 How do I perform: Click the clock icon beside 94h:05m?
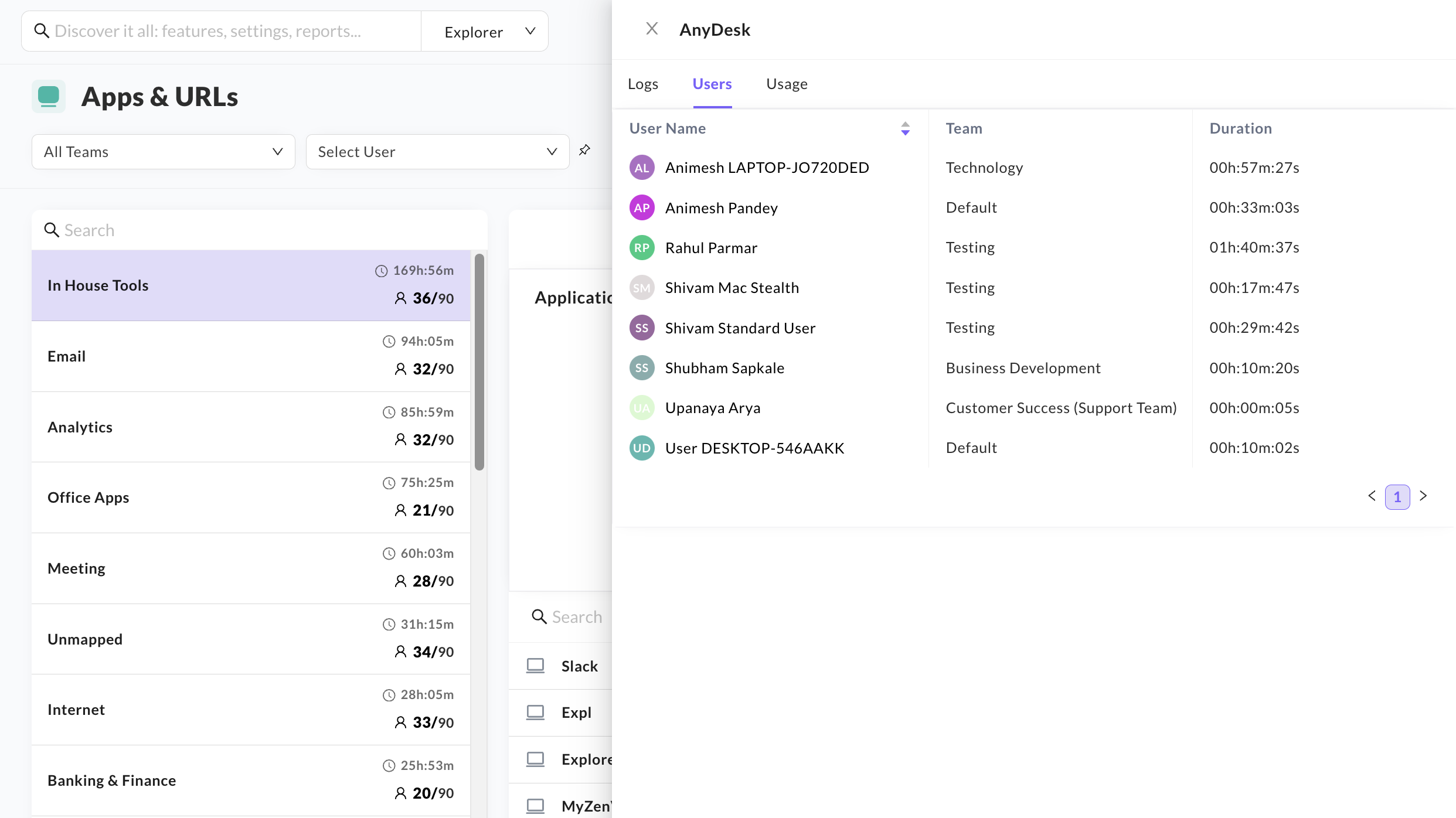(389, 342)
